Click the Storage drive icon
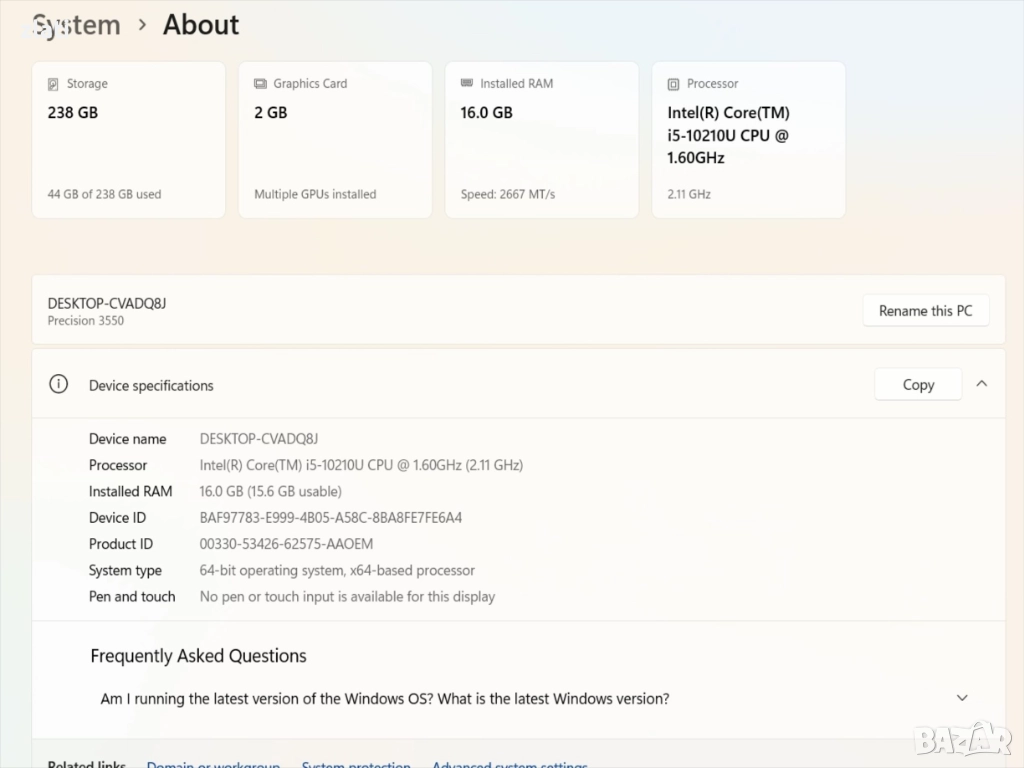This screenshot has height=768, width=1024. click(x=53, y=84)
